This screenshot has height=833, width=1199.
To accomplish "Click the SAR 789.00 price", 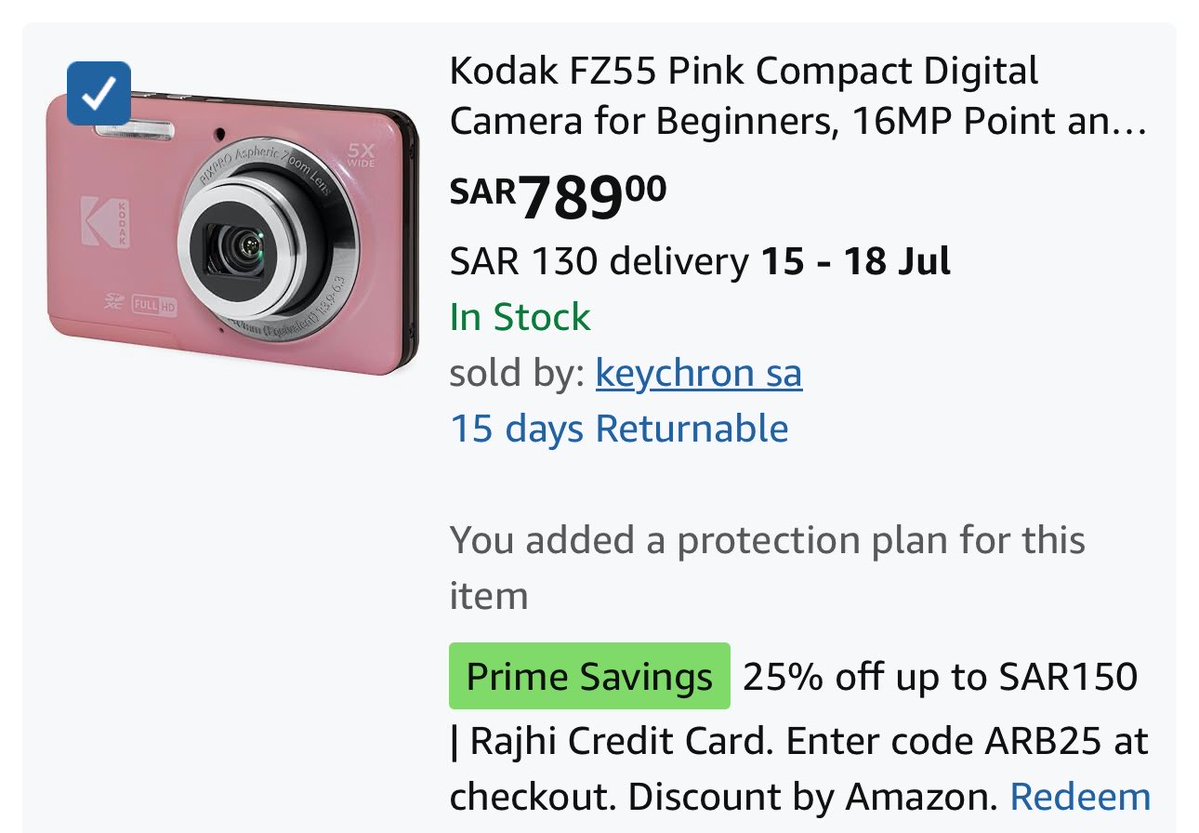I will click(x=558, y=197).
